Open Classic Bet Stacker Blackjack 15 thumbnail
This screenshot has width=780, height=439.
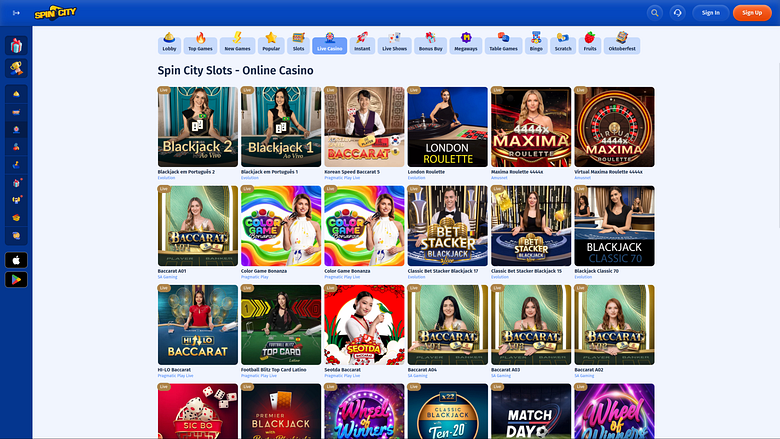[x=531, y=226]
